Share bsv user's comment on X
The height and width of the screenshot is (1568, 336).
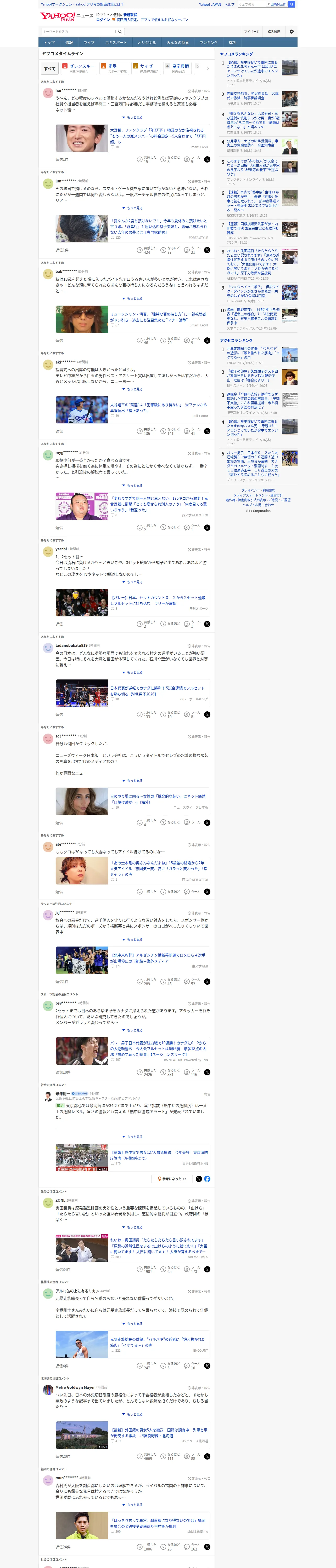pos(207,1073)
